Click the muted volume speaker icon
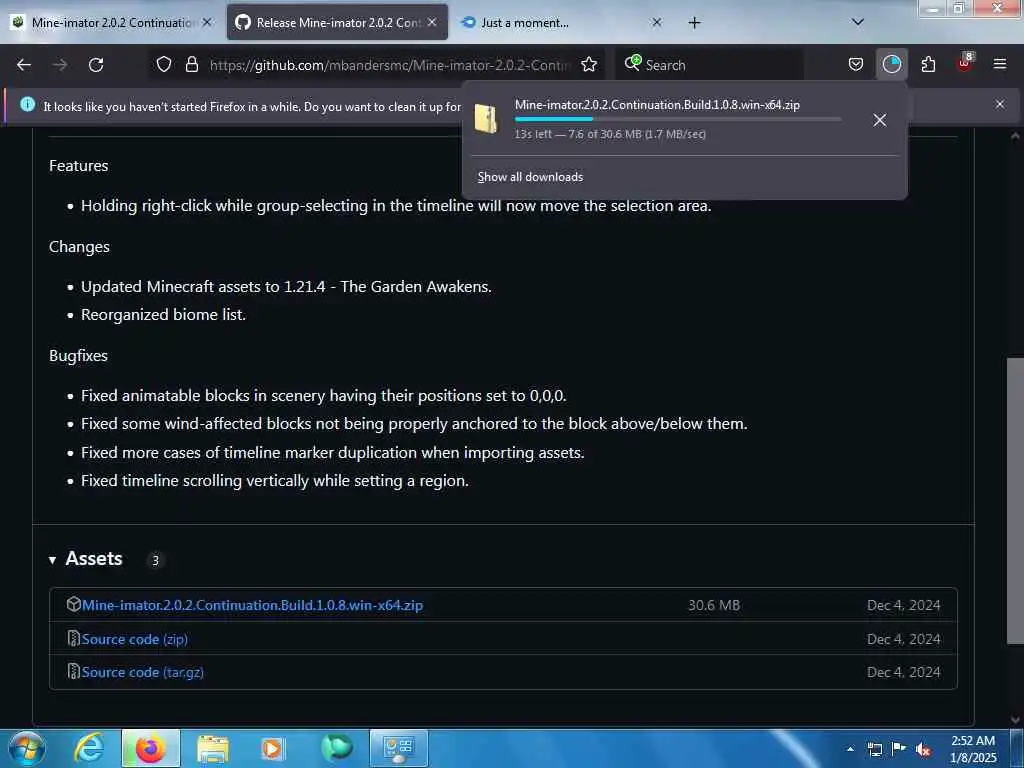Viewport: 1024px width, 768px height. point(923,749)
